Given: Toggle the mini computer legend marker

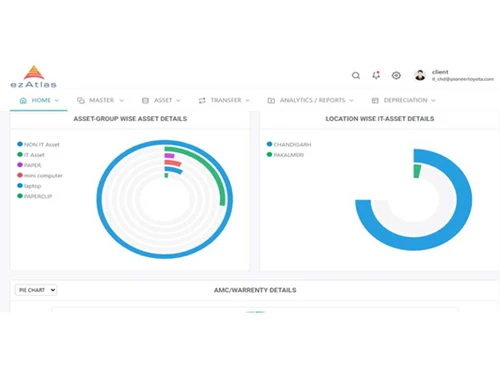Looking at the screenshot, I should click(x=20, y=175).
